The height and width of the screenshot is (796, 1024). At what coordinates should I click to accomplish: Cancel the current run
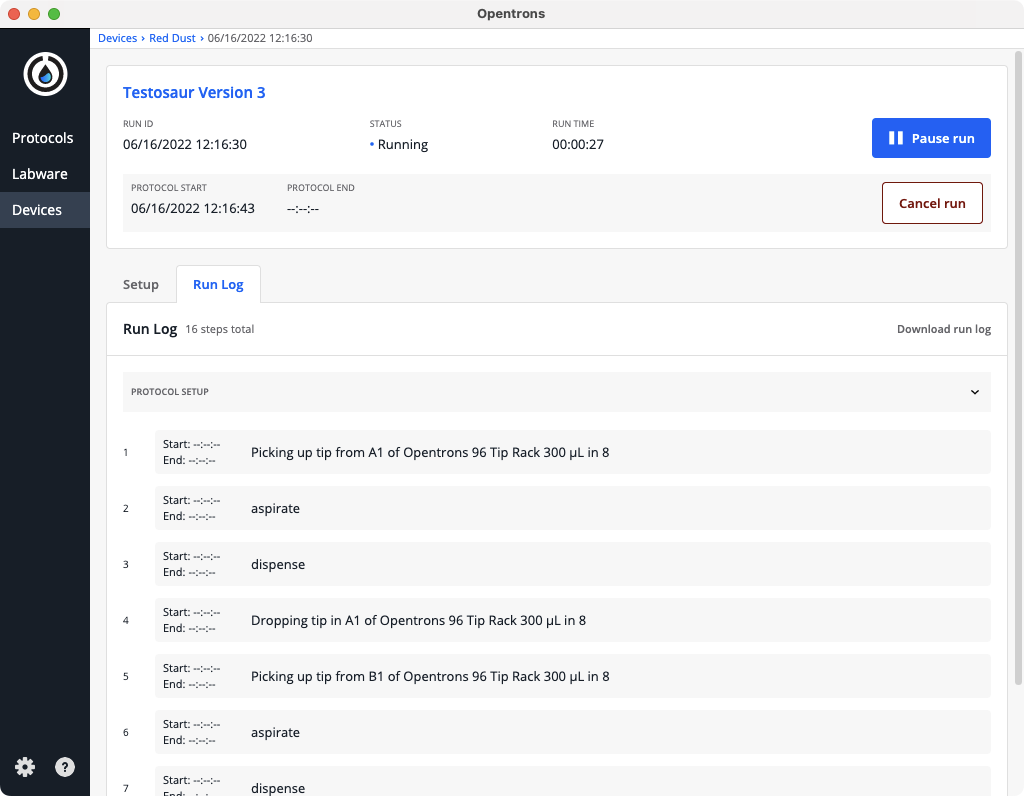point(932,203)
